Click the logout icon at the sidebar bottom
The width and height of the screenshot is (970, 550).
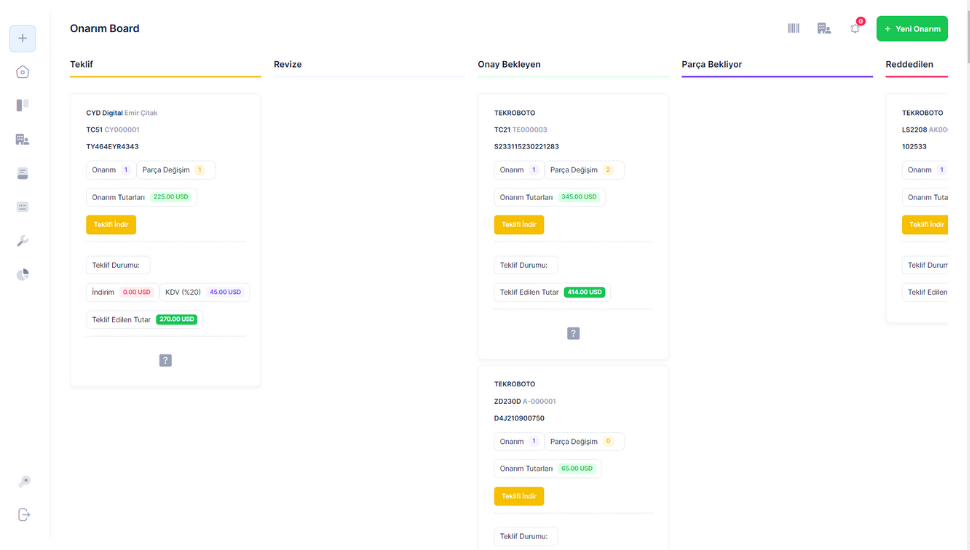pos(24,514)
